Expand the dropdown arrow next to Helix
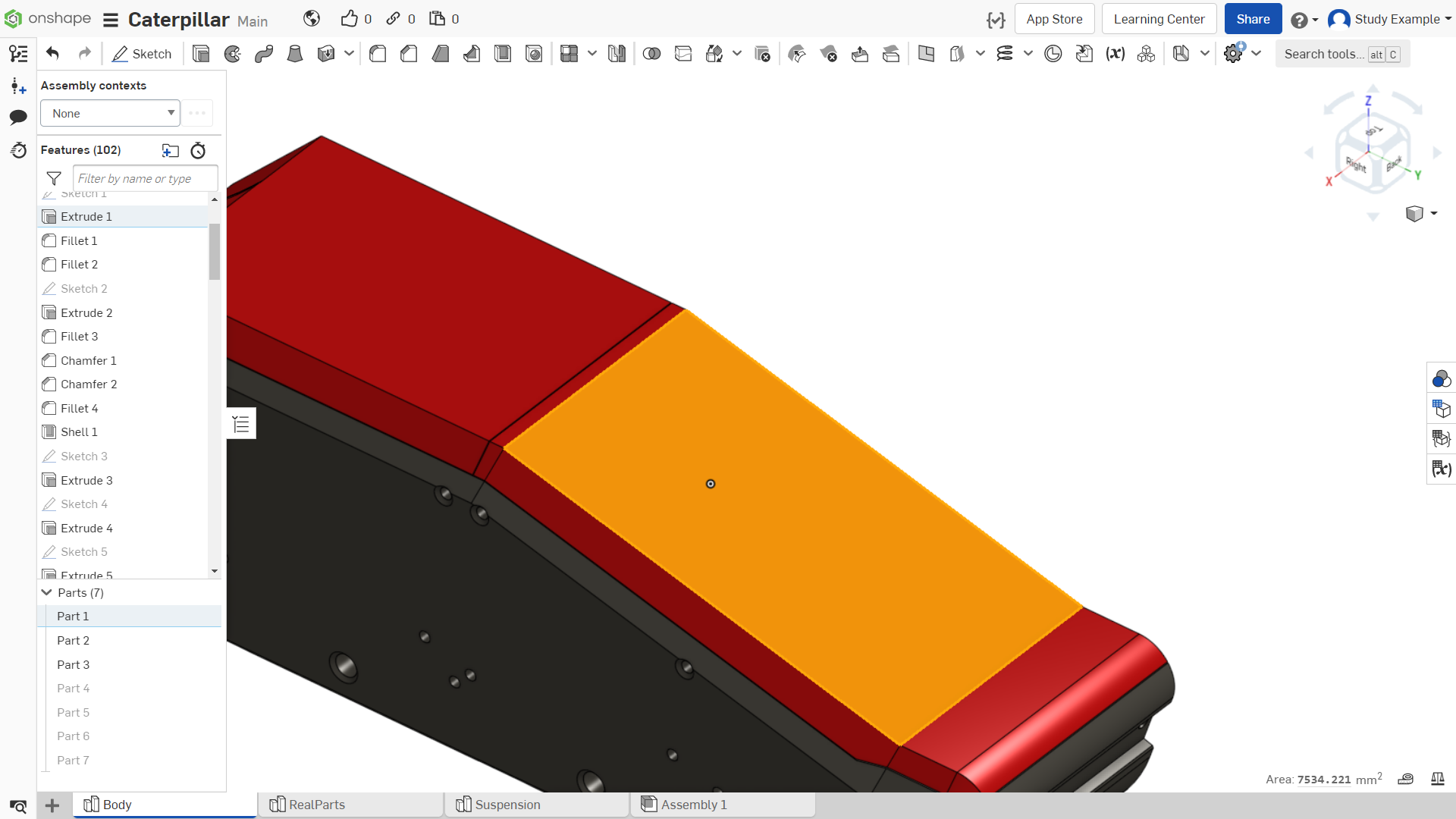 coord(1028,54)
